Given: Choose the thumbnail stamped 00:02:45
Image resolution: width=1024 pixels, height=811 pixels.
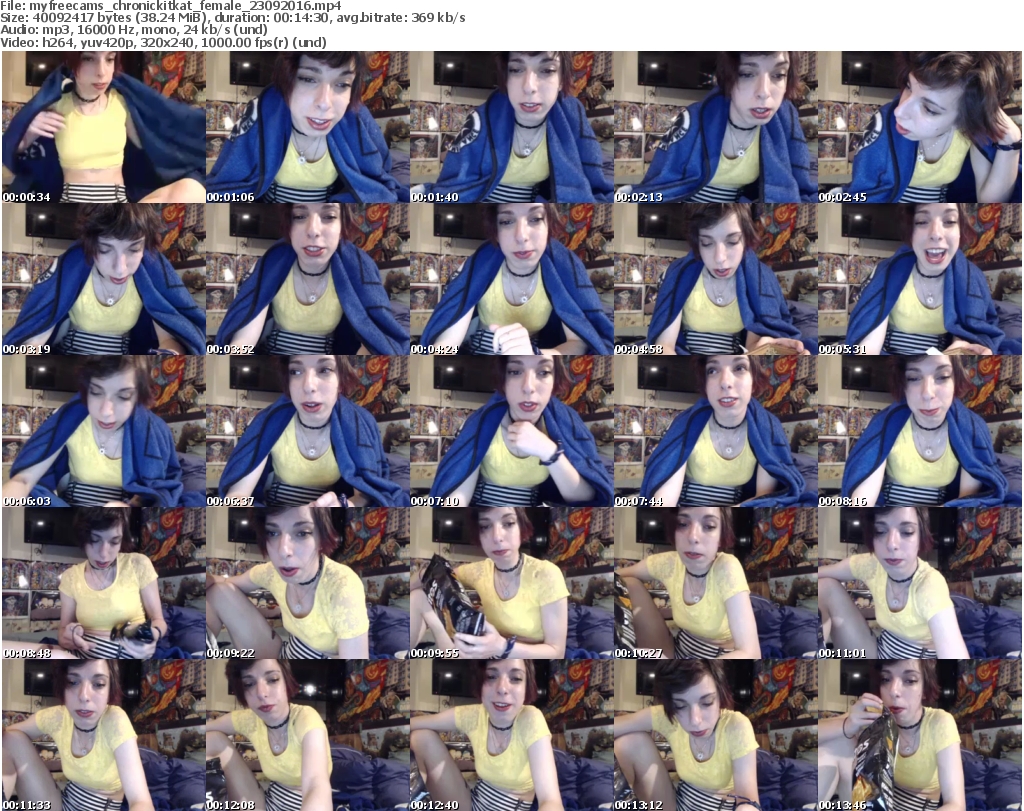Looking at the screenshot, I should point(920,127).
